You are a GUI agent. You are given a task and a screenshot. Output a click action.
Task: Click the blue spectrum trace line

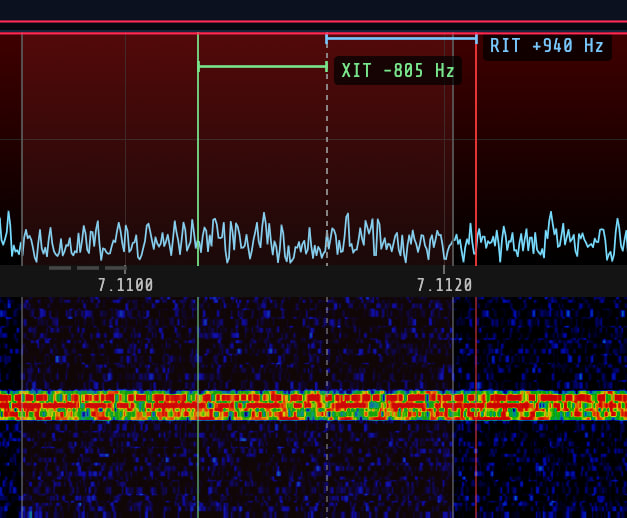pos(314,238)
